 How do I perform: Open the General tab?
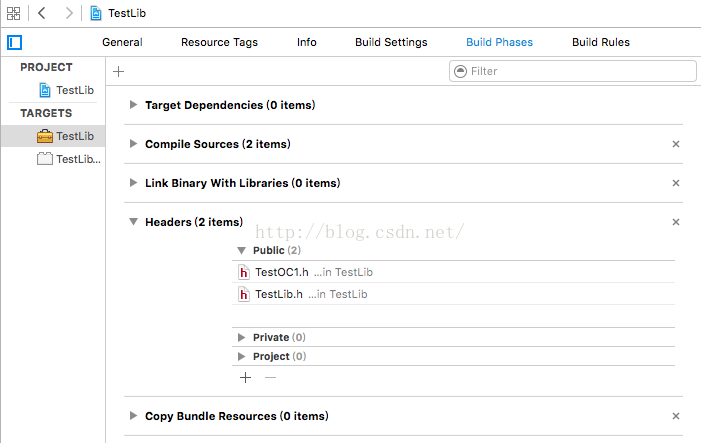pyautogui.click(x=122, y=42)
